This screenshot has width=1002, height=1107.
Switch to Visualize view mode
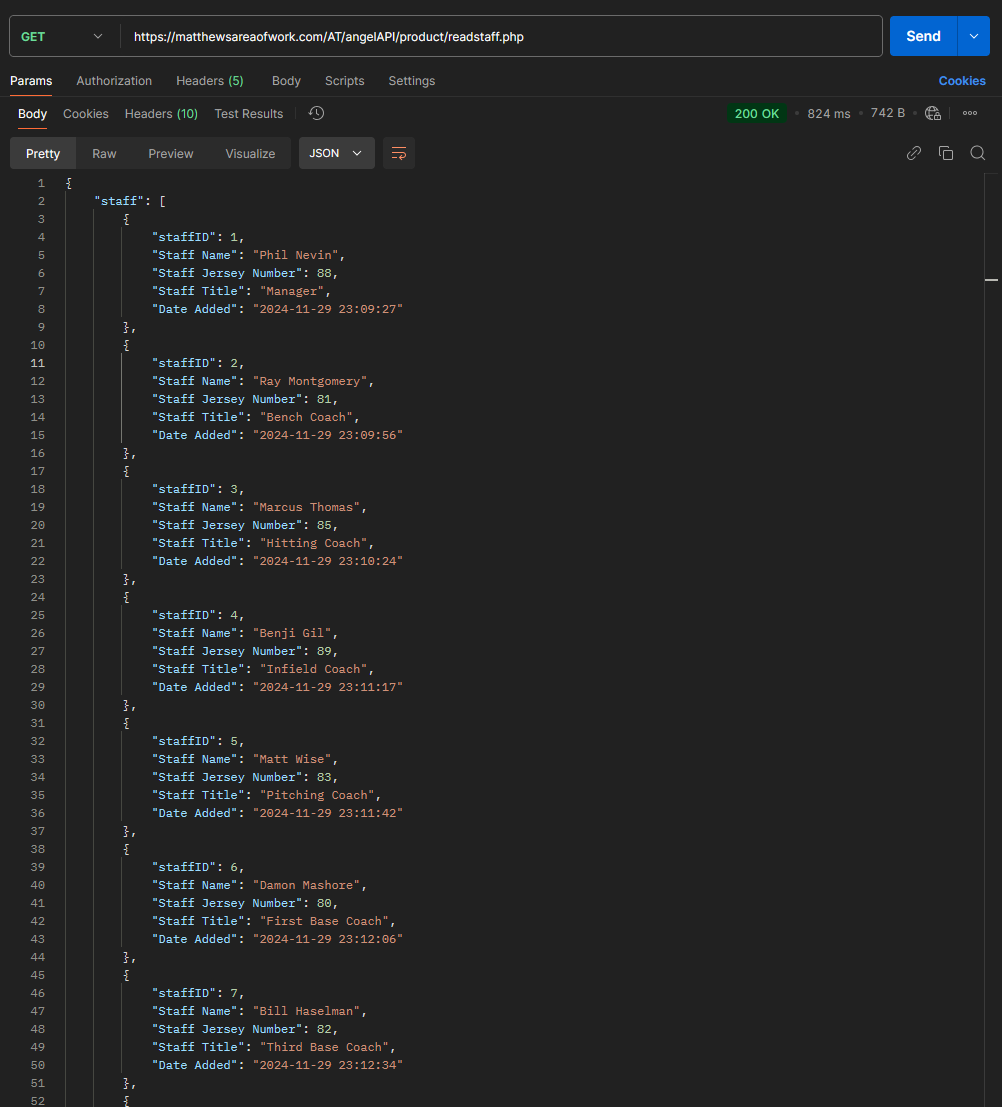(250, 153)
